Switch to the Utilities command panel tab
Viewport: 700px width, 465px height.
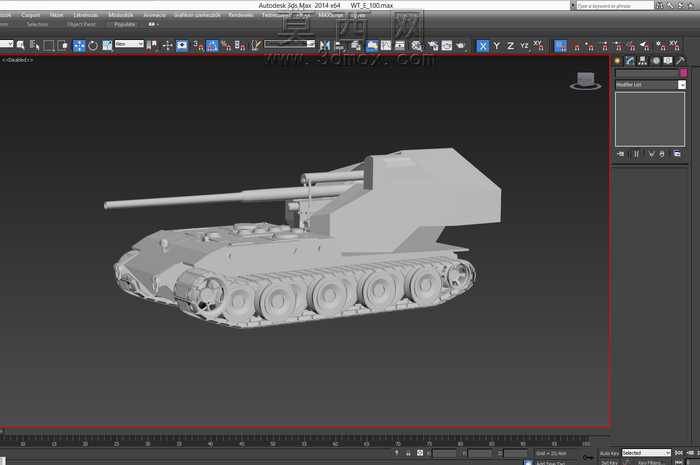[x=680, y=60]
